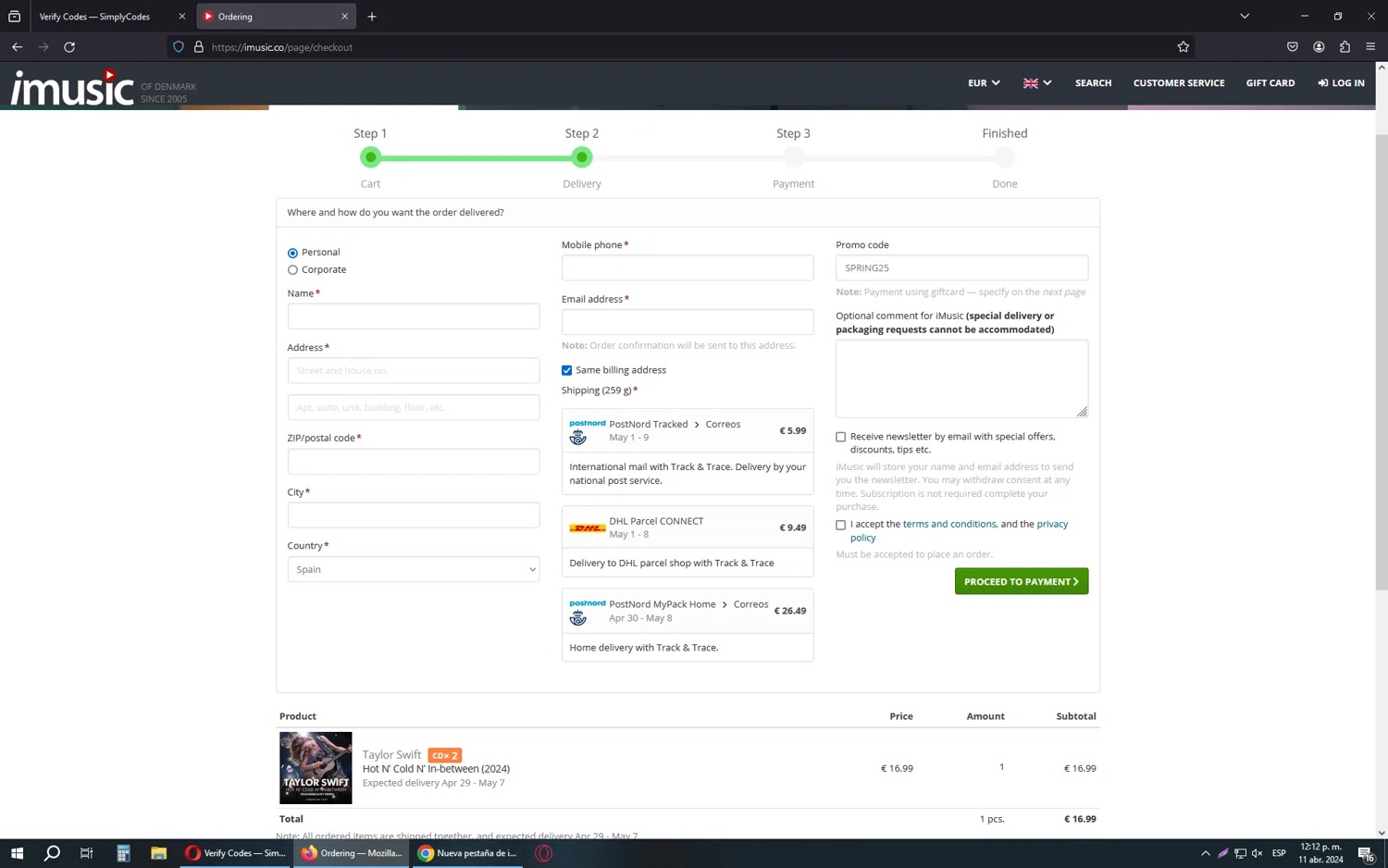Click the optional comment text area
Viewport: 1388px width, 868px height.
point(961,378)
